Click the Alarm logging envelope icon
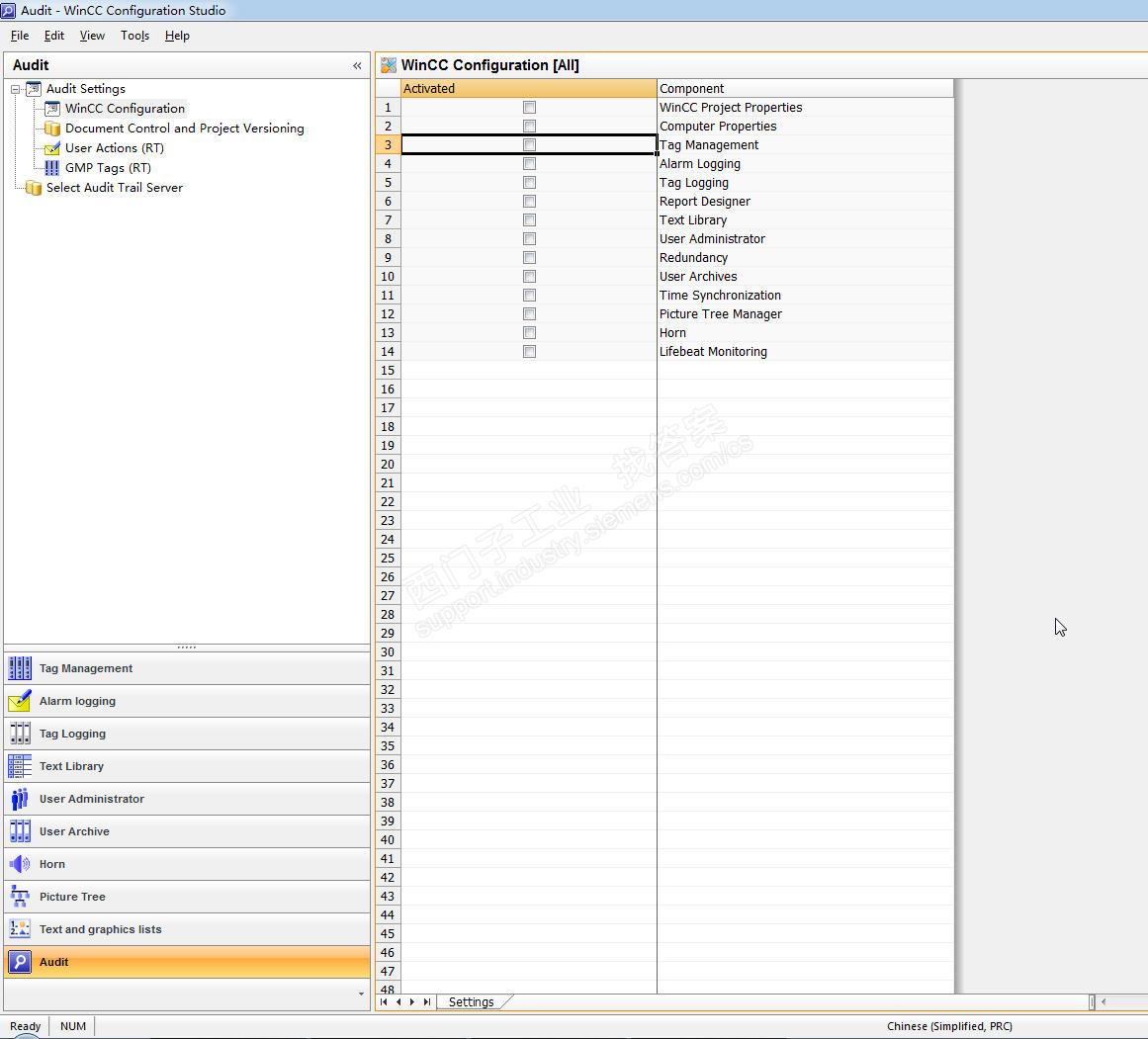Screen dimensions: 1148x1039 tap(20, 701)
